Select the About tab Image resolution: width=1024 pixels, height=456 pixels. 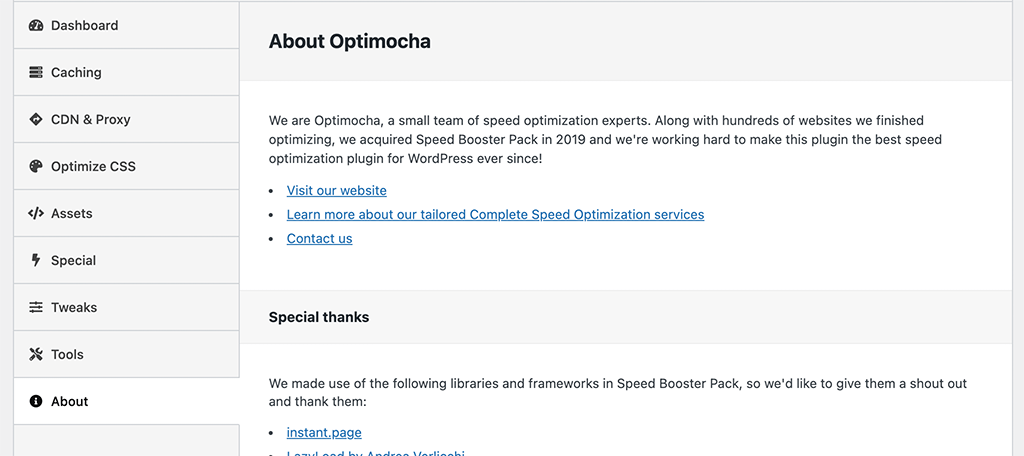point(126,402)
